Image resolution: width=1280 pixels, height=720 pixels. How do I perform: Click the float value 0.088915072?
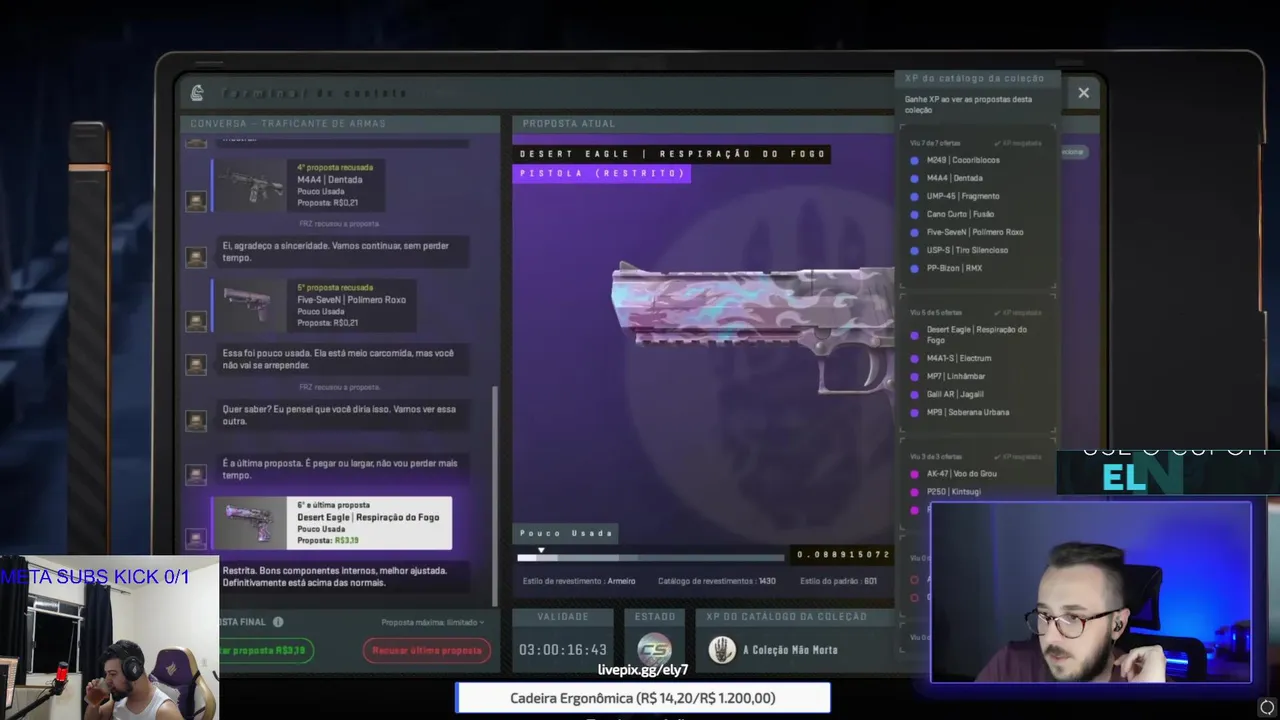click(x=842, y=555)
